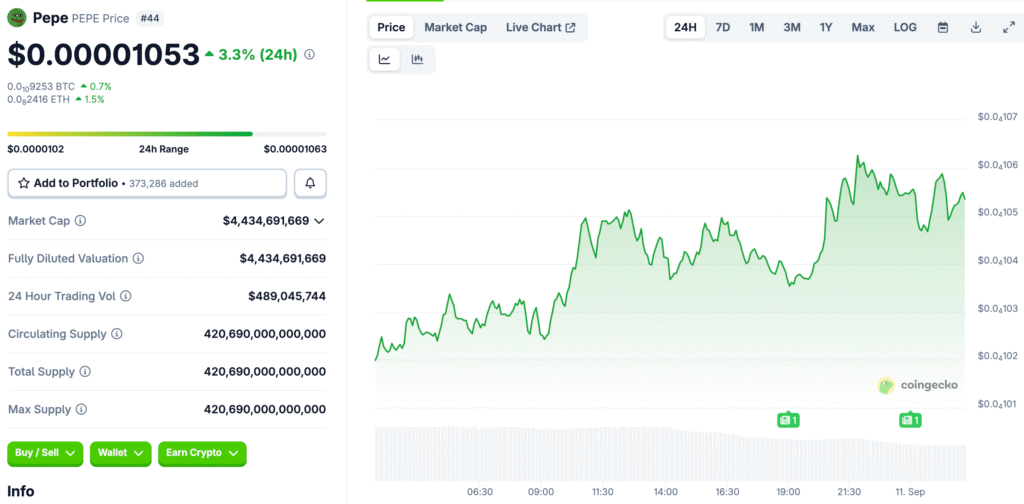Click the $0.00001053 price text
The width and height of the screenshot is (1024, 504).
(103, 55)
